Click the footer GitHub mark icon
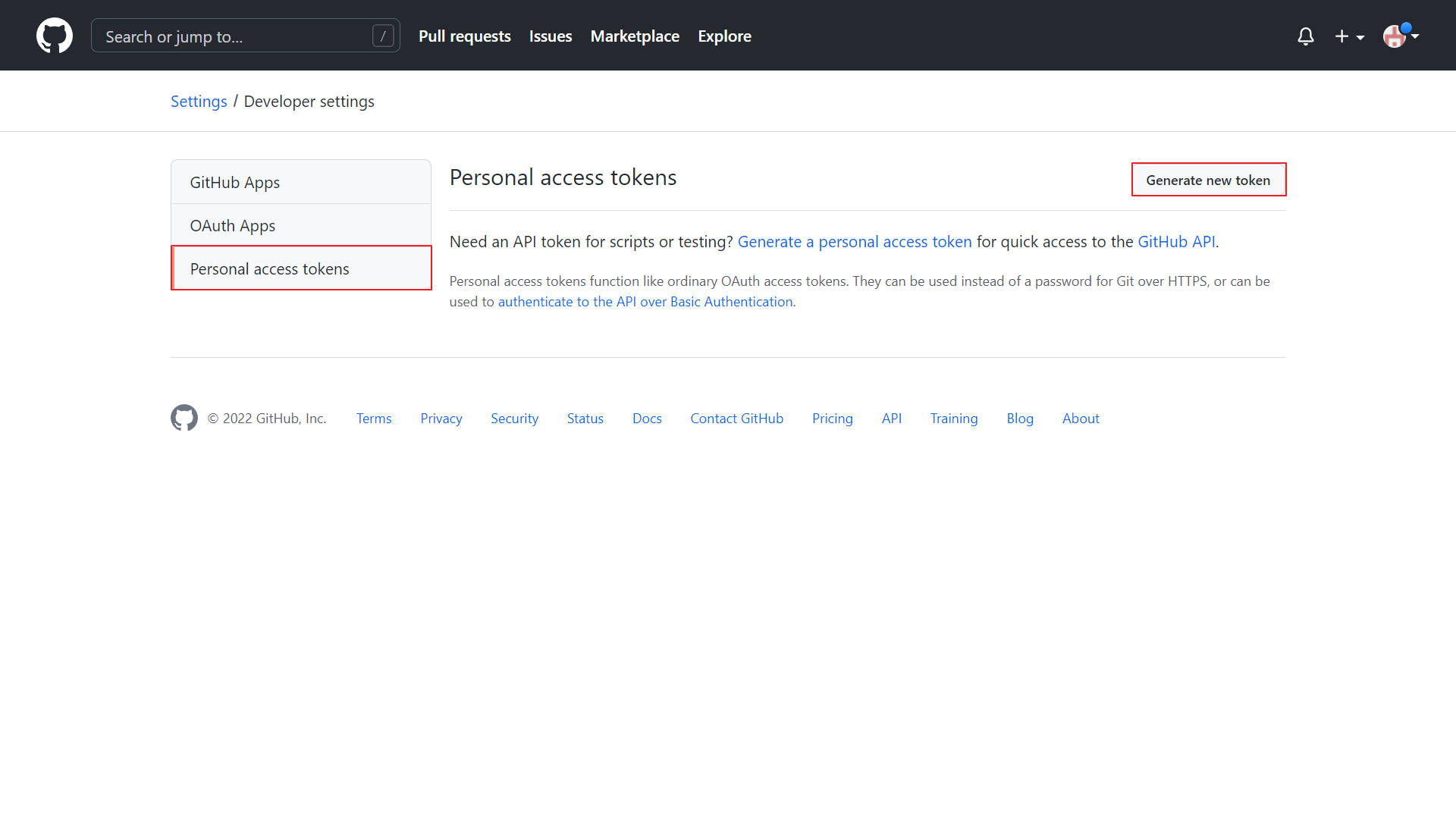Image resolution: width=1456 pixels, height=819 pixels. click(x=184, y=418)
